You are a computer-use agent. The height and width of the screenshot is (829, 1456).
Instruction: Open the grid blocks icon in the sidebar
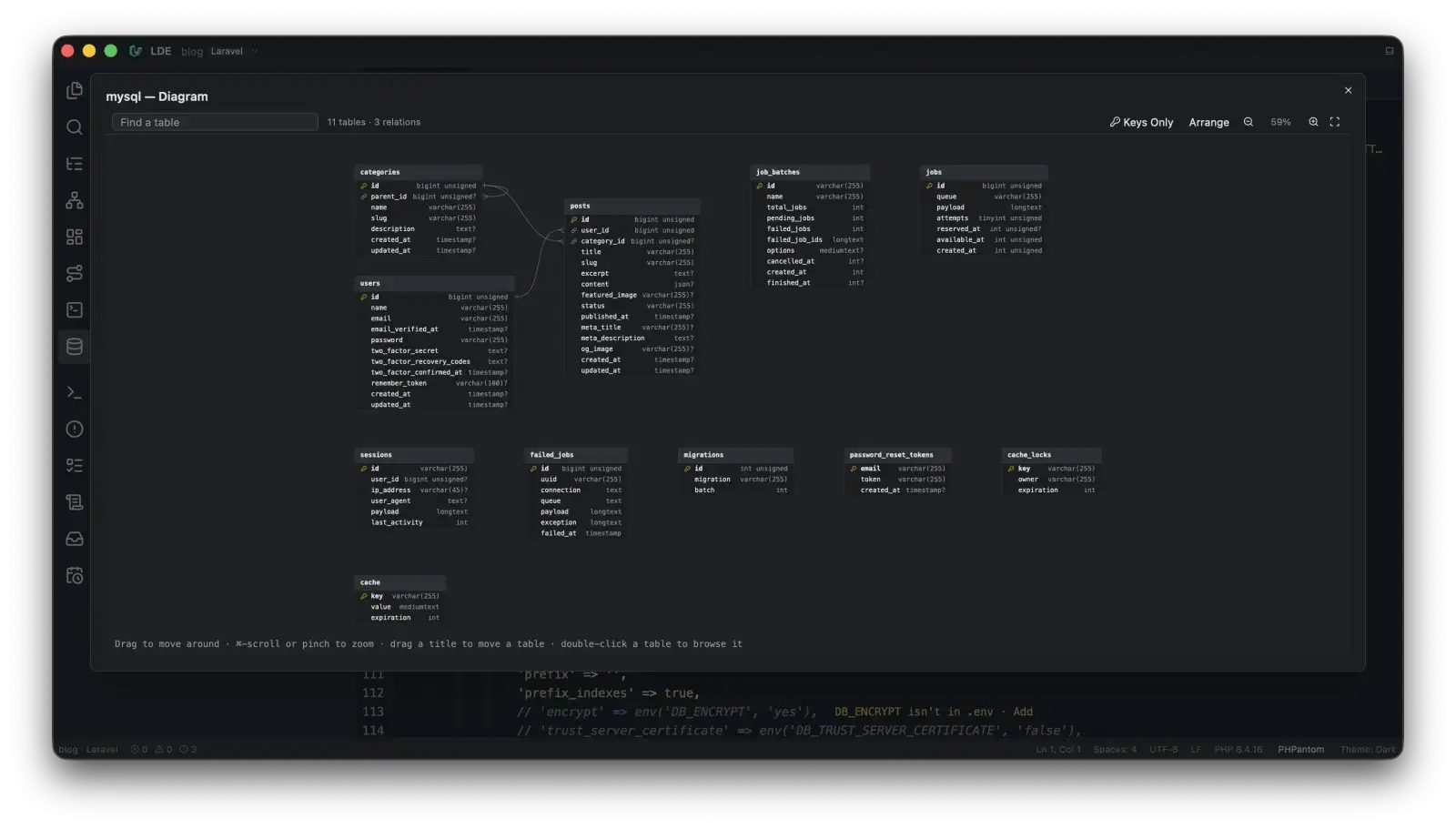coord(75,237)
